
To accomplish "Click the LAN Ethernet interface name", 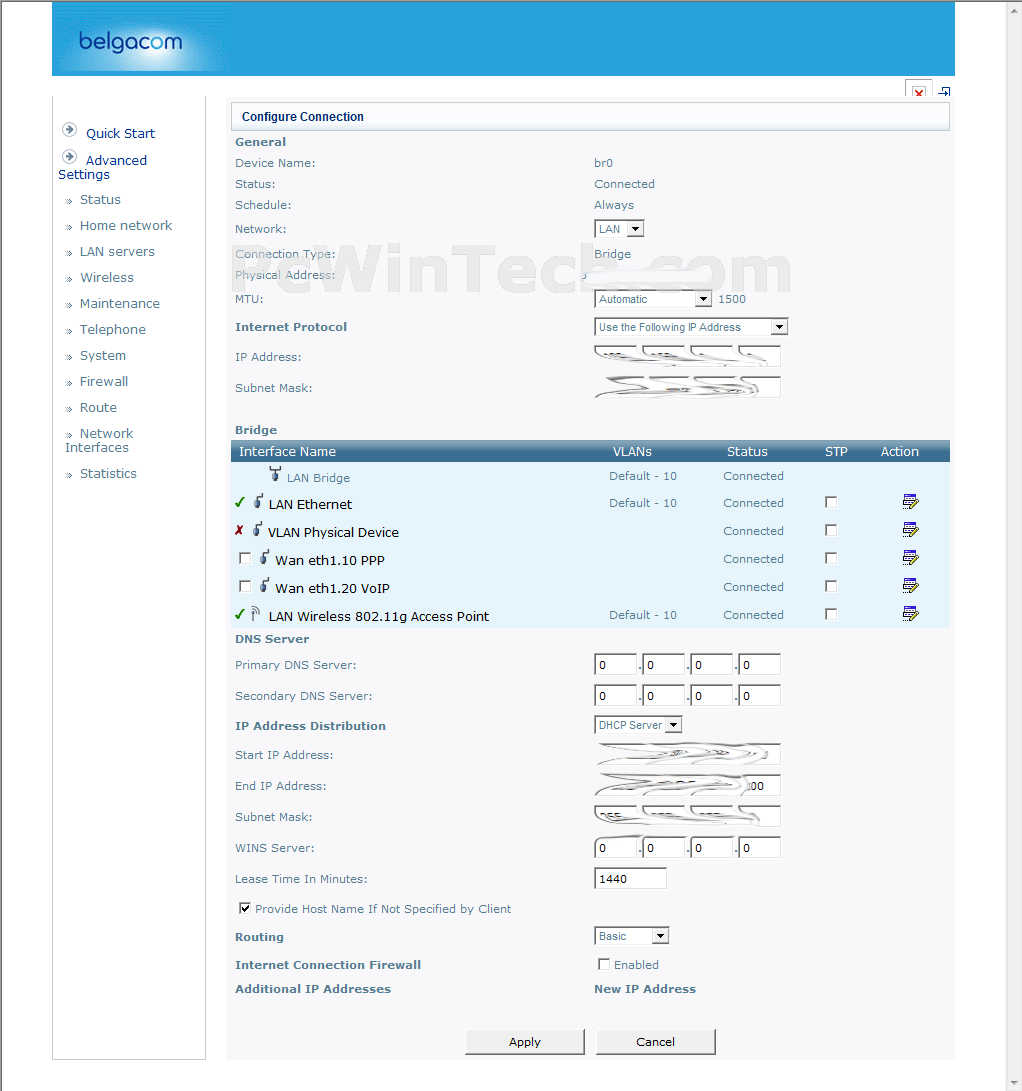I will pyautogui.click(x=310, y=504).
